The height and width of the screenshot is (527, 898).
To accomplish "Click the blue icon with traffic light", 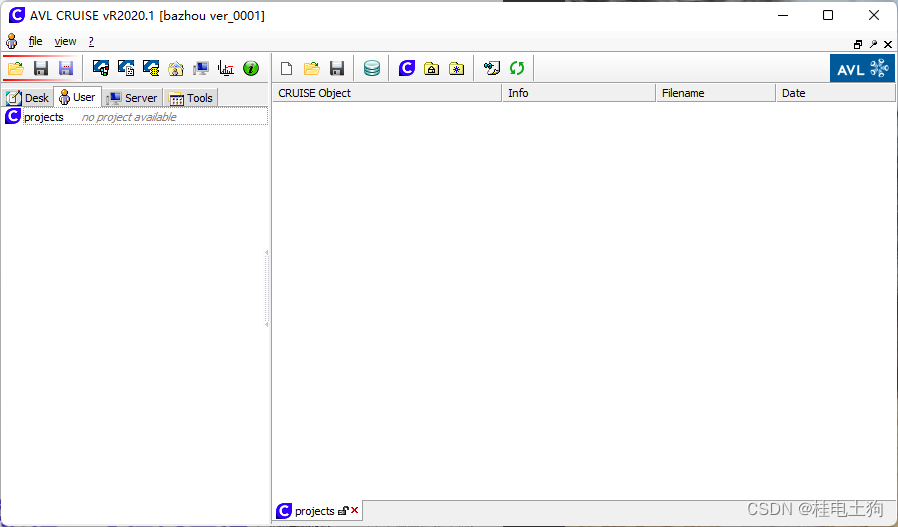I will pyautogui.click(x=101, y=68).
